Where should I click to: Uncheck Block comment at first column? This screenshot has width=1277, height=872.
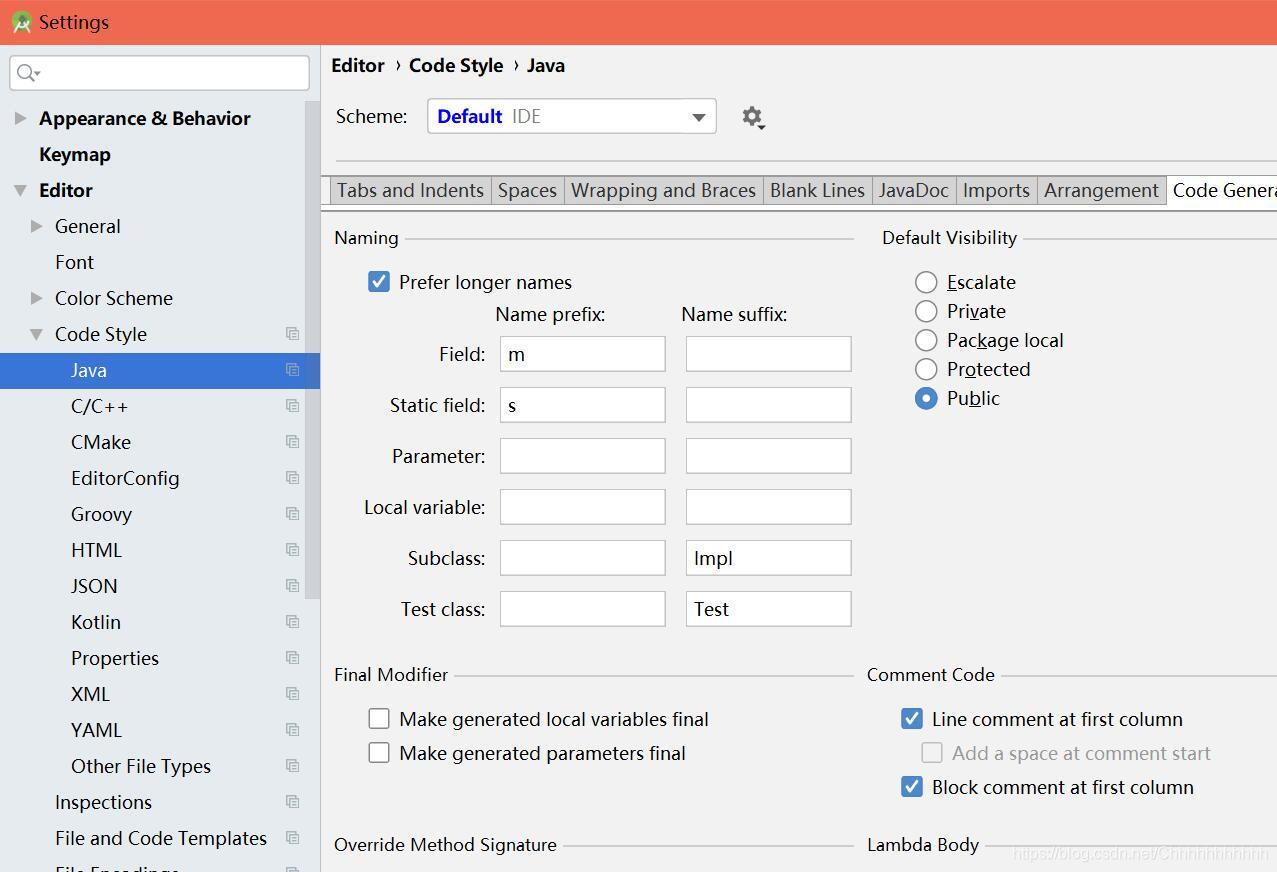click(x=912, y=787)
